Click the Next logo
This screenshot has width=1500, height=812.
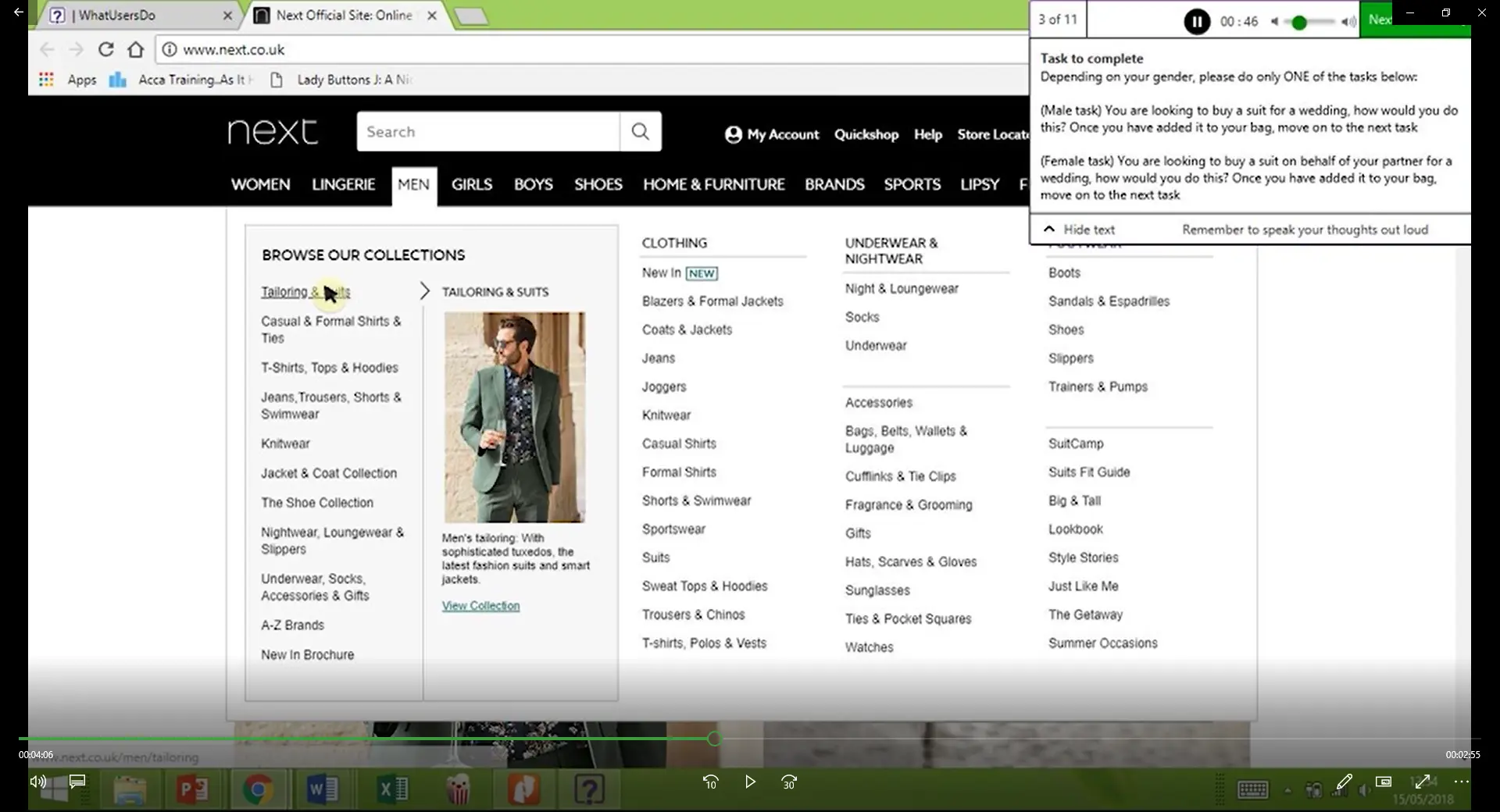click(x=273, y=131)
